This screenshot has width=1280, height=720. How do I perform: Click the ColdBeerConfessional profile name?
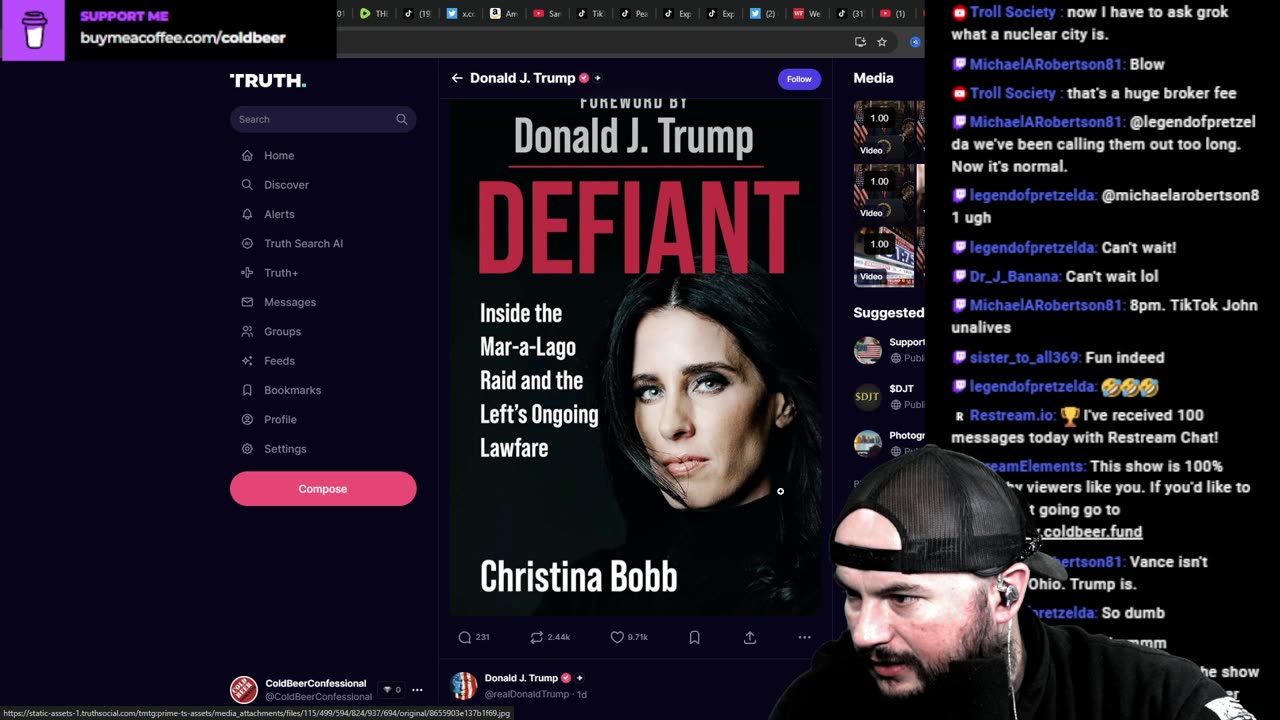click(316, 684)
